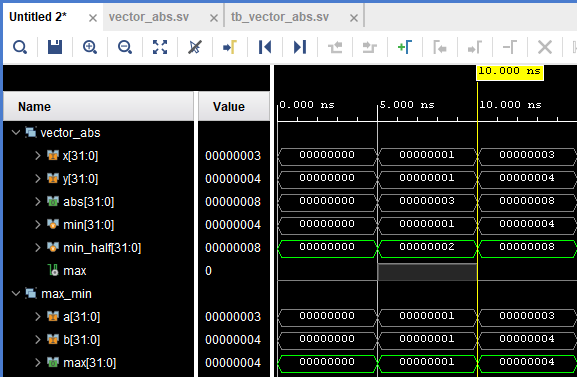This screenshot has height=377, width=577.
Task: Expand the min[31:0] signal bus
Action: coord(38,225)
